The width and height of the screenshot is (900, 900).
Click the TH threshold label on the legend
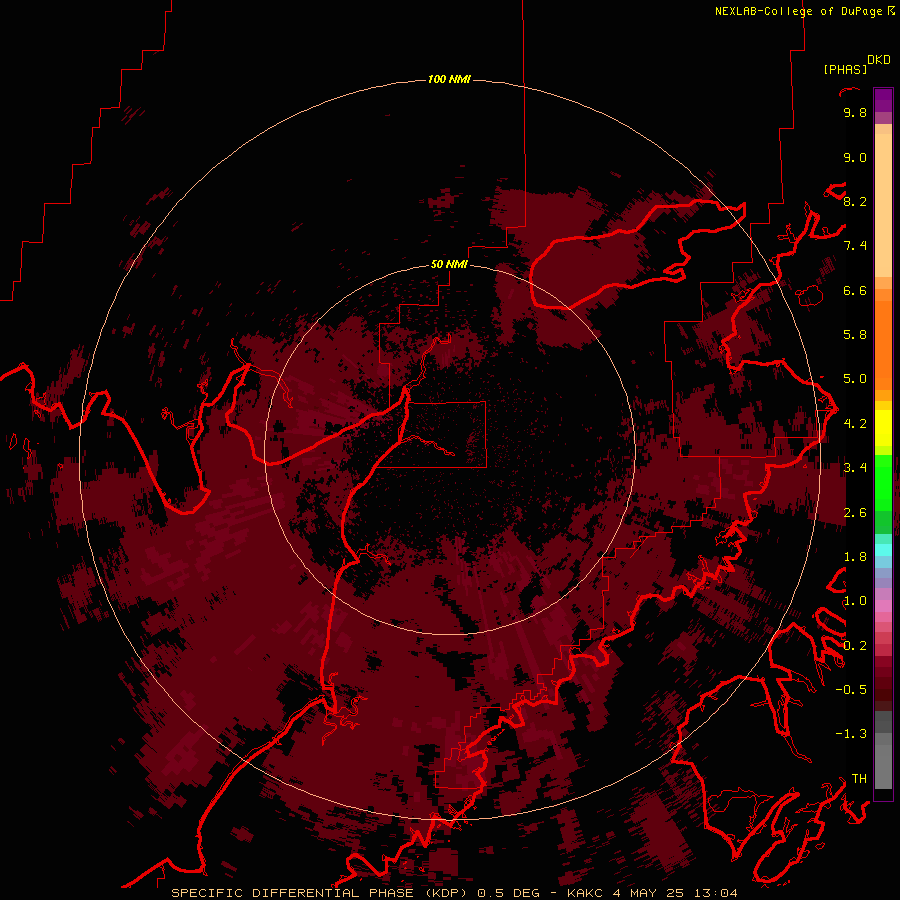859,779
